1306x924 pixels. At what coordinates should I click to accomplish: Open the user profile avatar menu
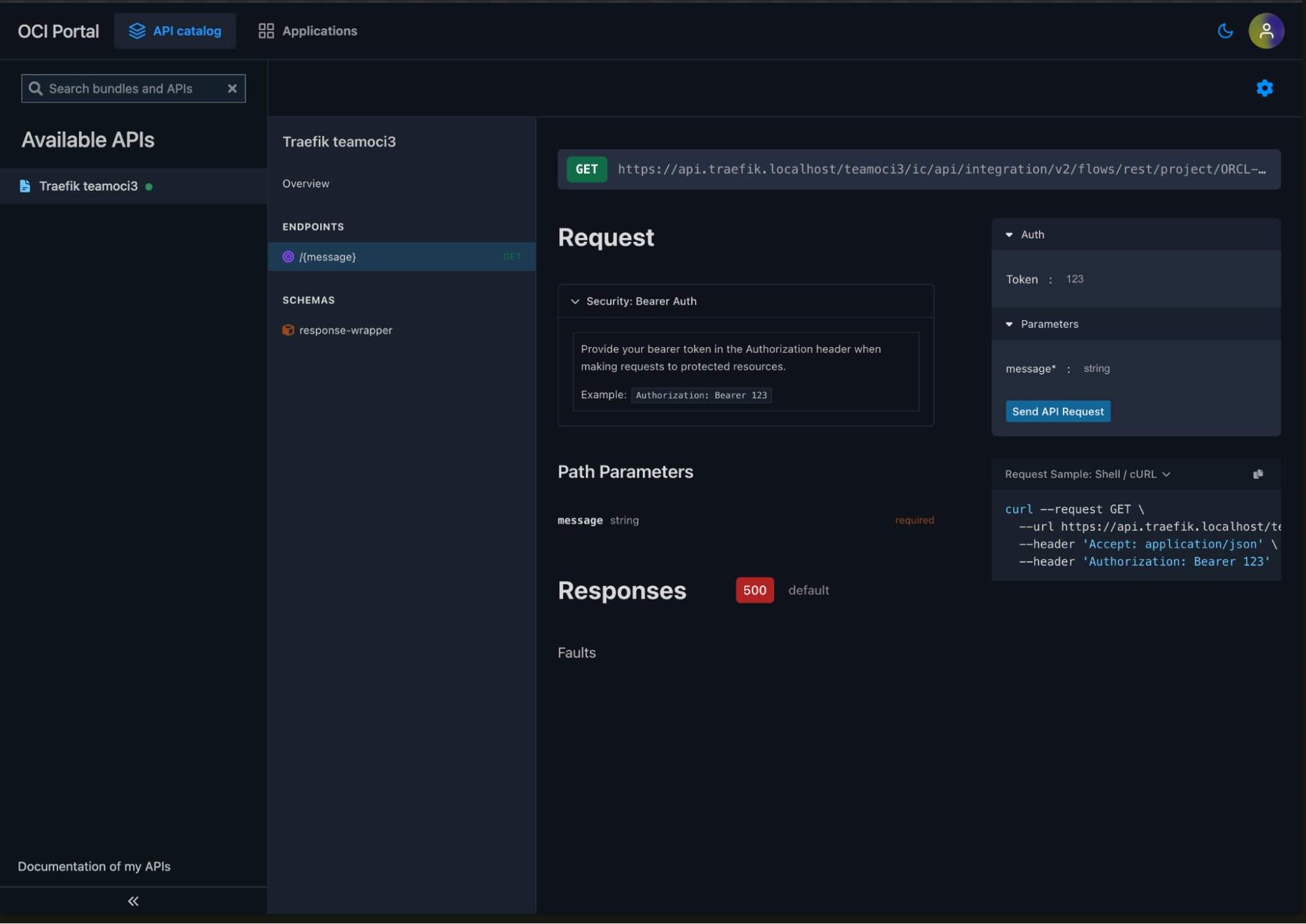[x=1265, y=31]
